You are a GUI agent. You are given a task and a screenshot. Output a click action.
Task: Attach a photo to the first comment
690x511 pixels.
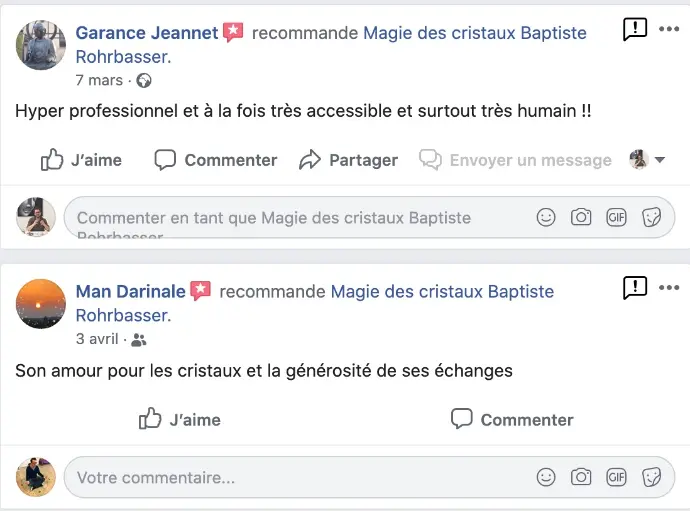pyautogui.click(x=581, y=217)
